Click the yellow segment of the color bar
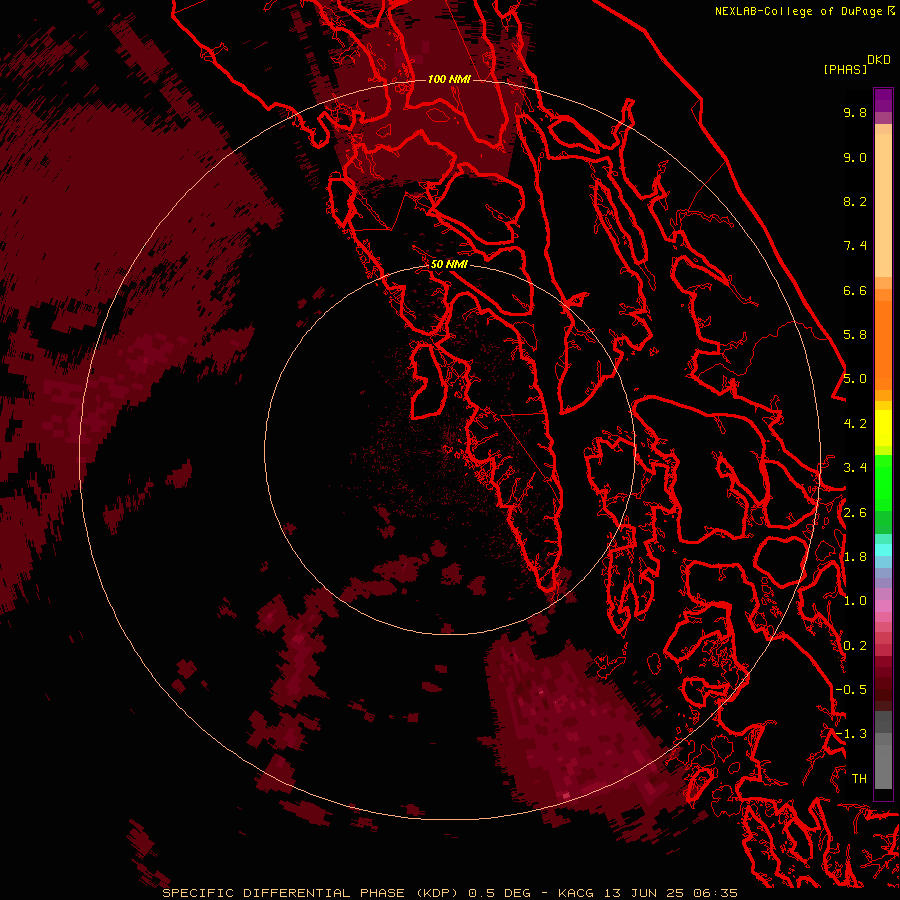This screenshot has width=900, height=900. (x=883, y=428)
